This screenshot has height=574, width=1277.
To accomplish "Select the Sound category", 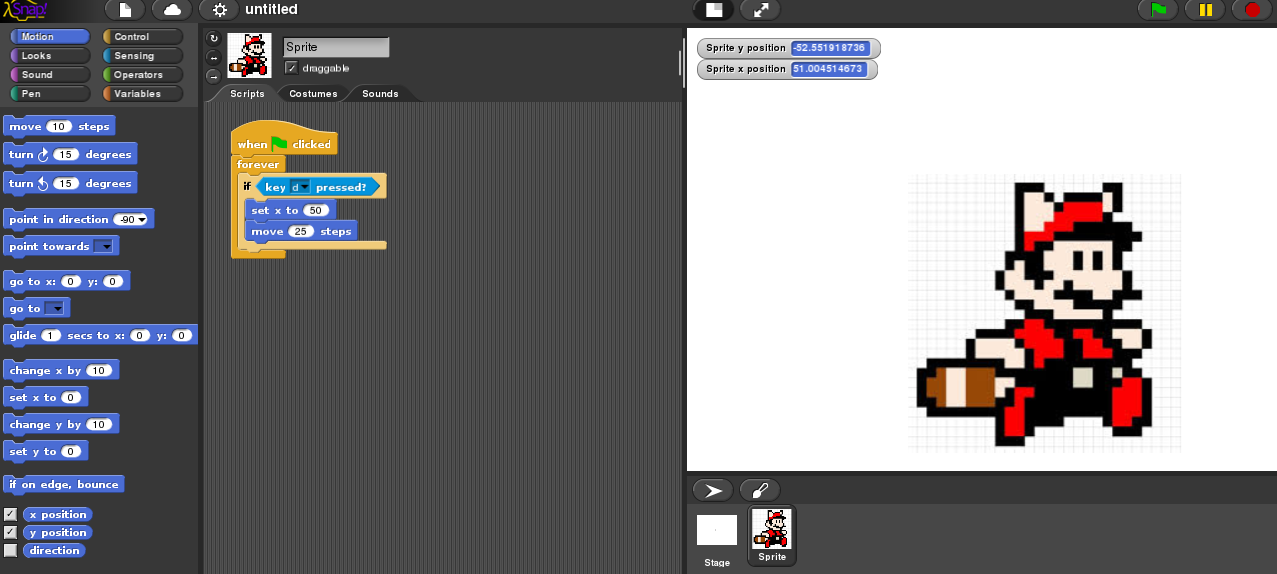I will 49,75.
